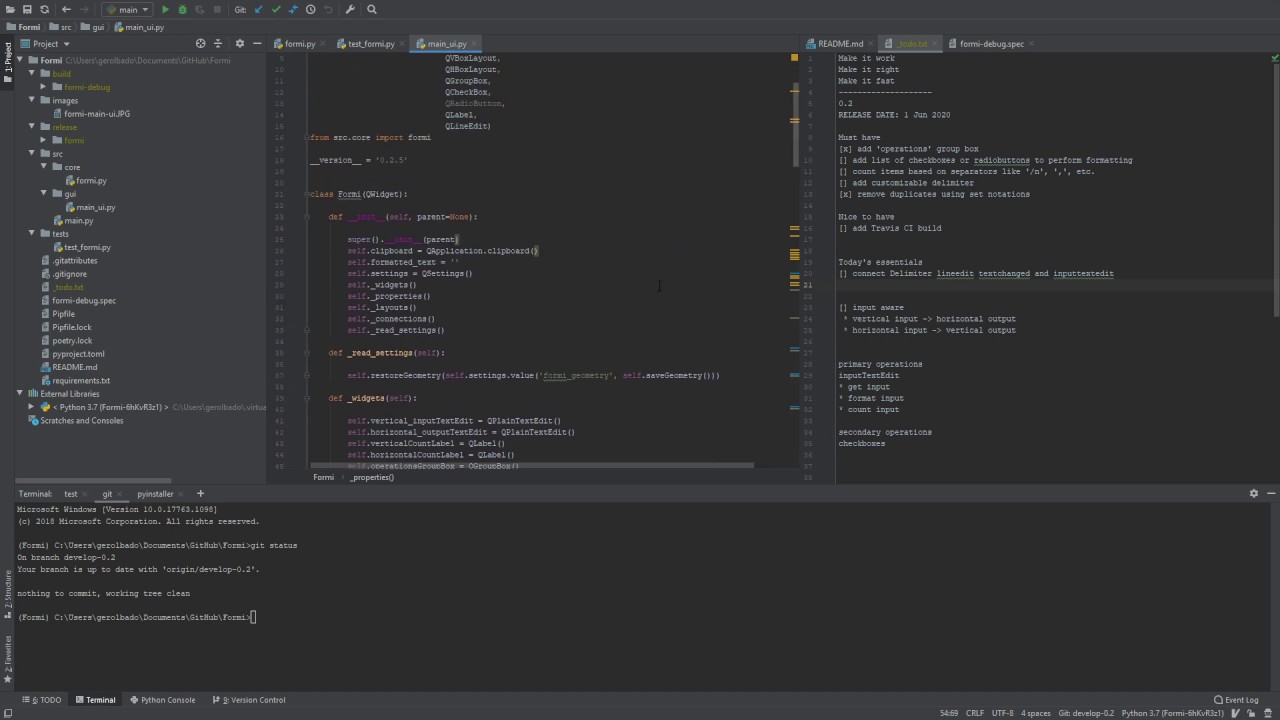This screenshot has width=1280, height=720.
Task: Click the Synchronize refresh icon
Action: point(44,9)
